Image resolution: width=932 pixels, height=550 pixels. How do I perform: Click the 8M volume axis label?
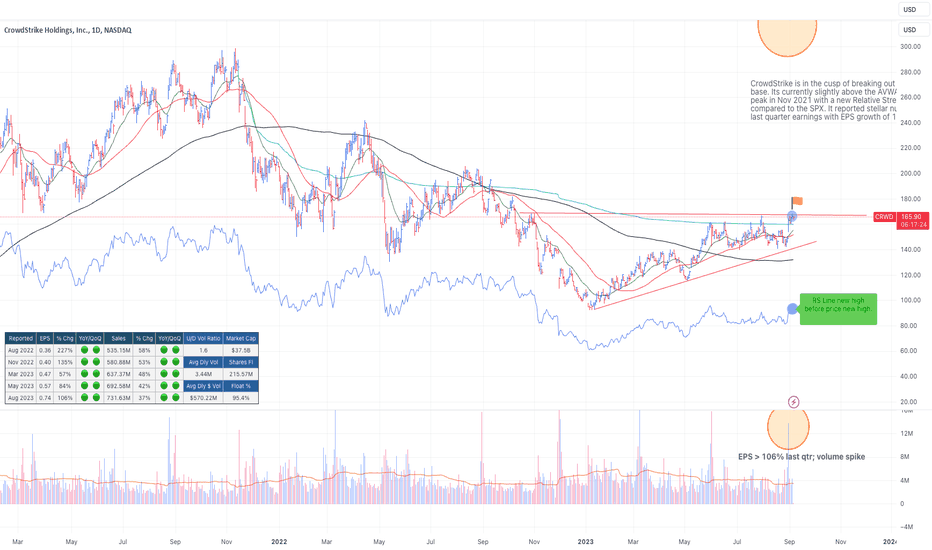click(905, 457)
